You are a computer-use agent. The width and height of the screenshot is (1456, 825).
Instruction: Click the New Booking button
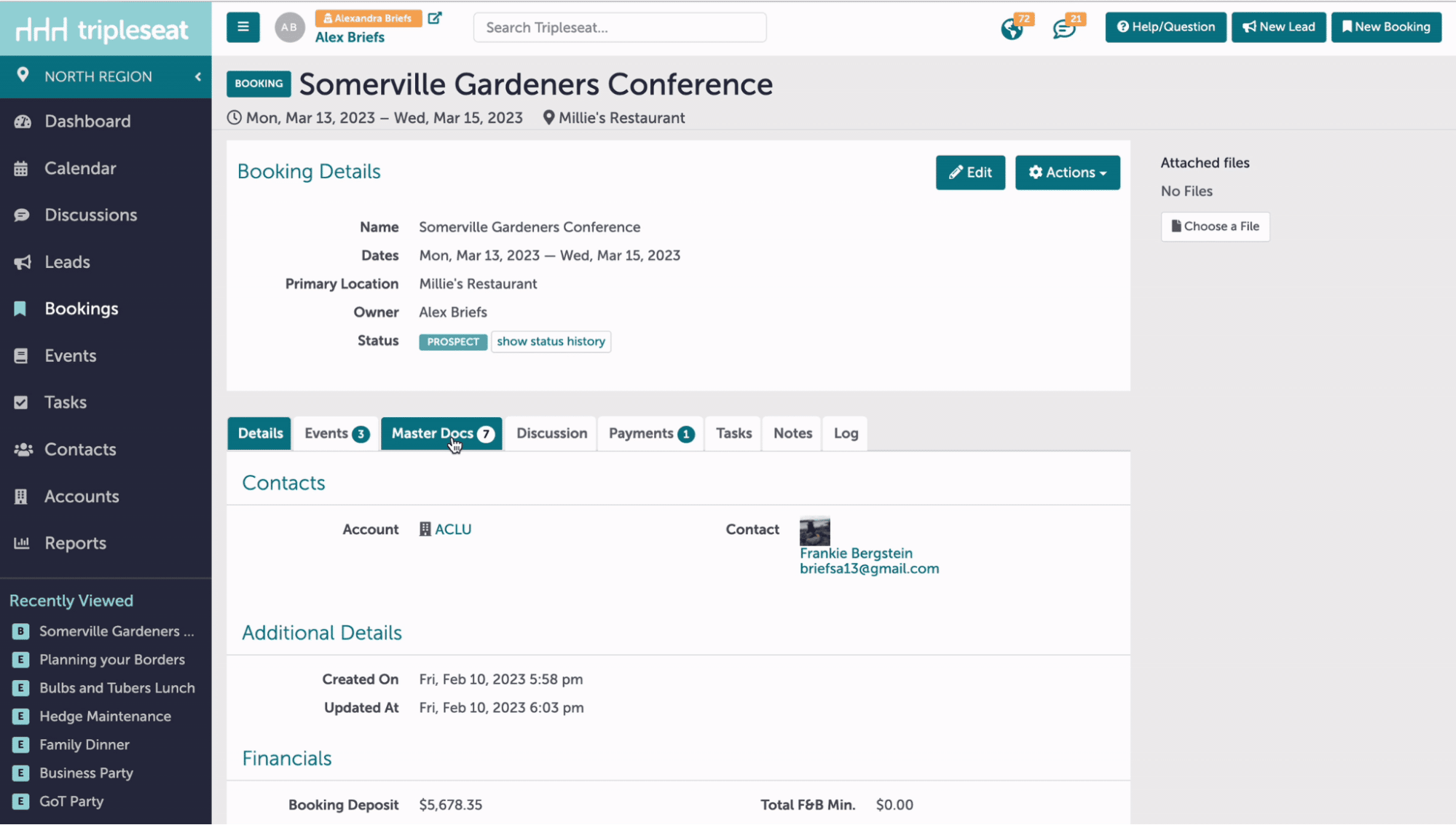[1385, 27]
